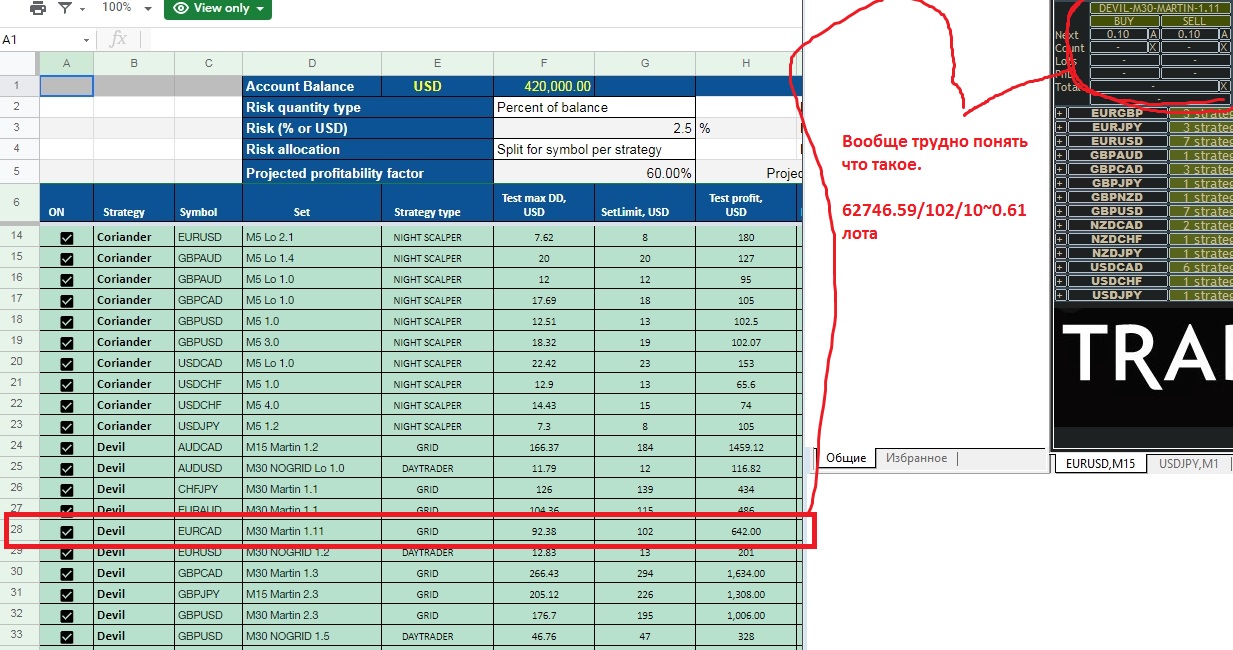Click the GBPNZD symbol in trading panel
1233x650 pixels.
click(1116, 197)
